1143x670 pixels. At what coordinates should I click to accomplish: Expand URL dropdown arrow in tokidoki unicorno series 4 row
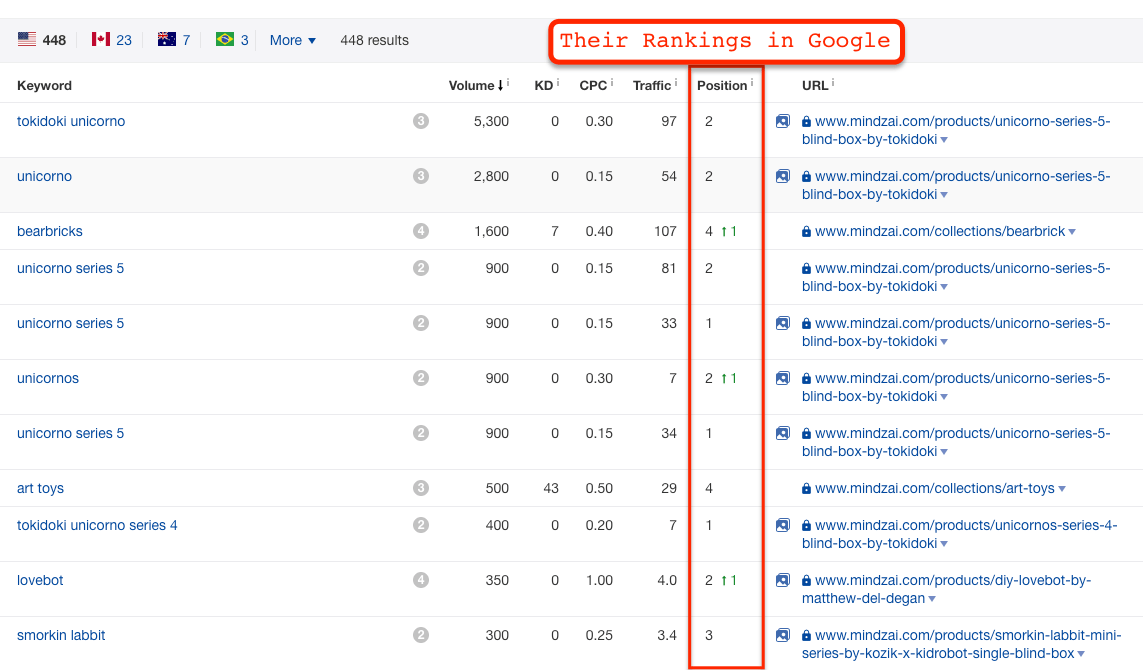click(944, 544)
